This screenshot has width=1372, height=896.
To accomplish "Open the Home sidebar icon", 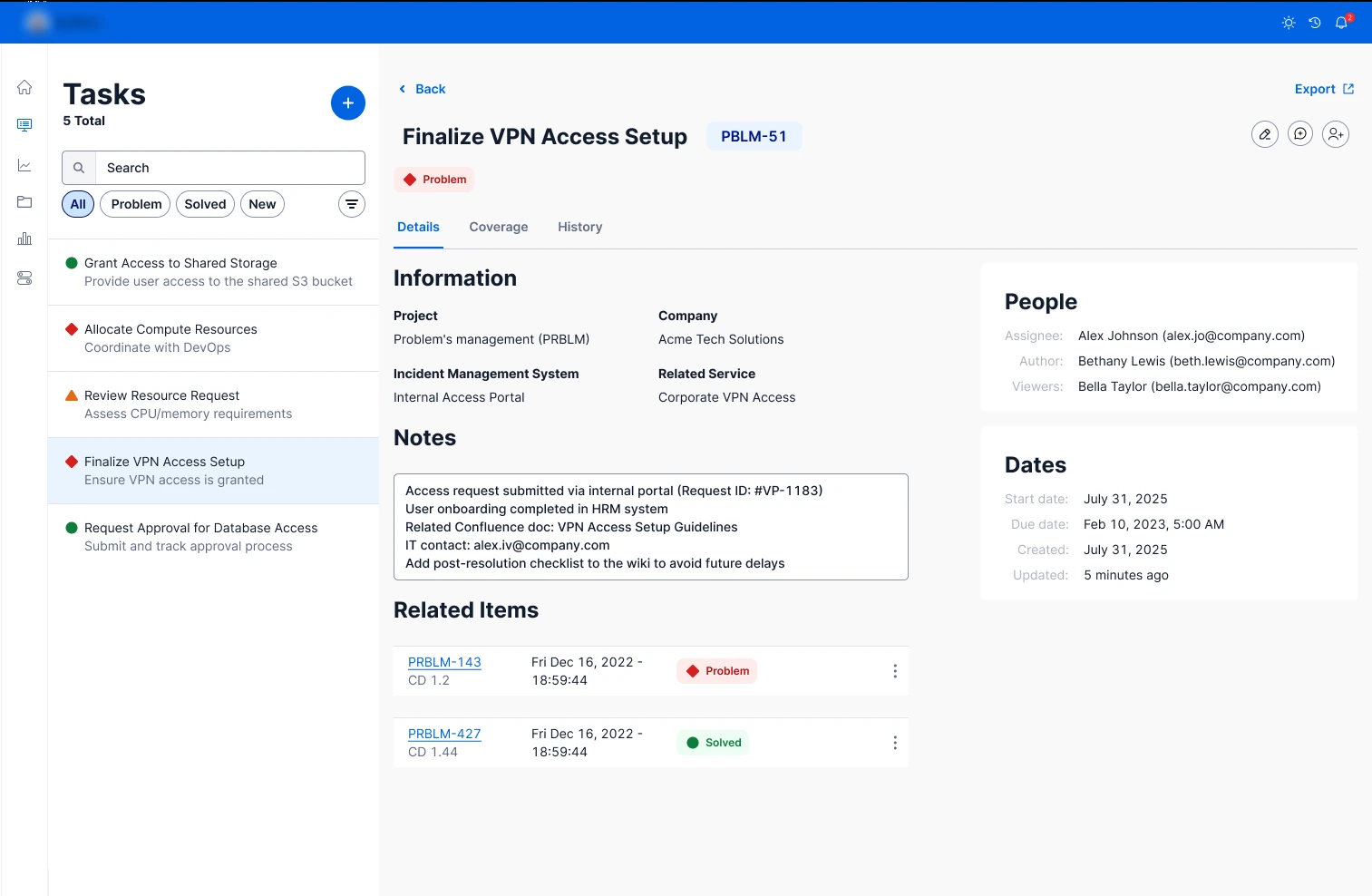I will tap(24, 87).
